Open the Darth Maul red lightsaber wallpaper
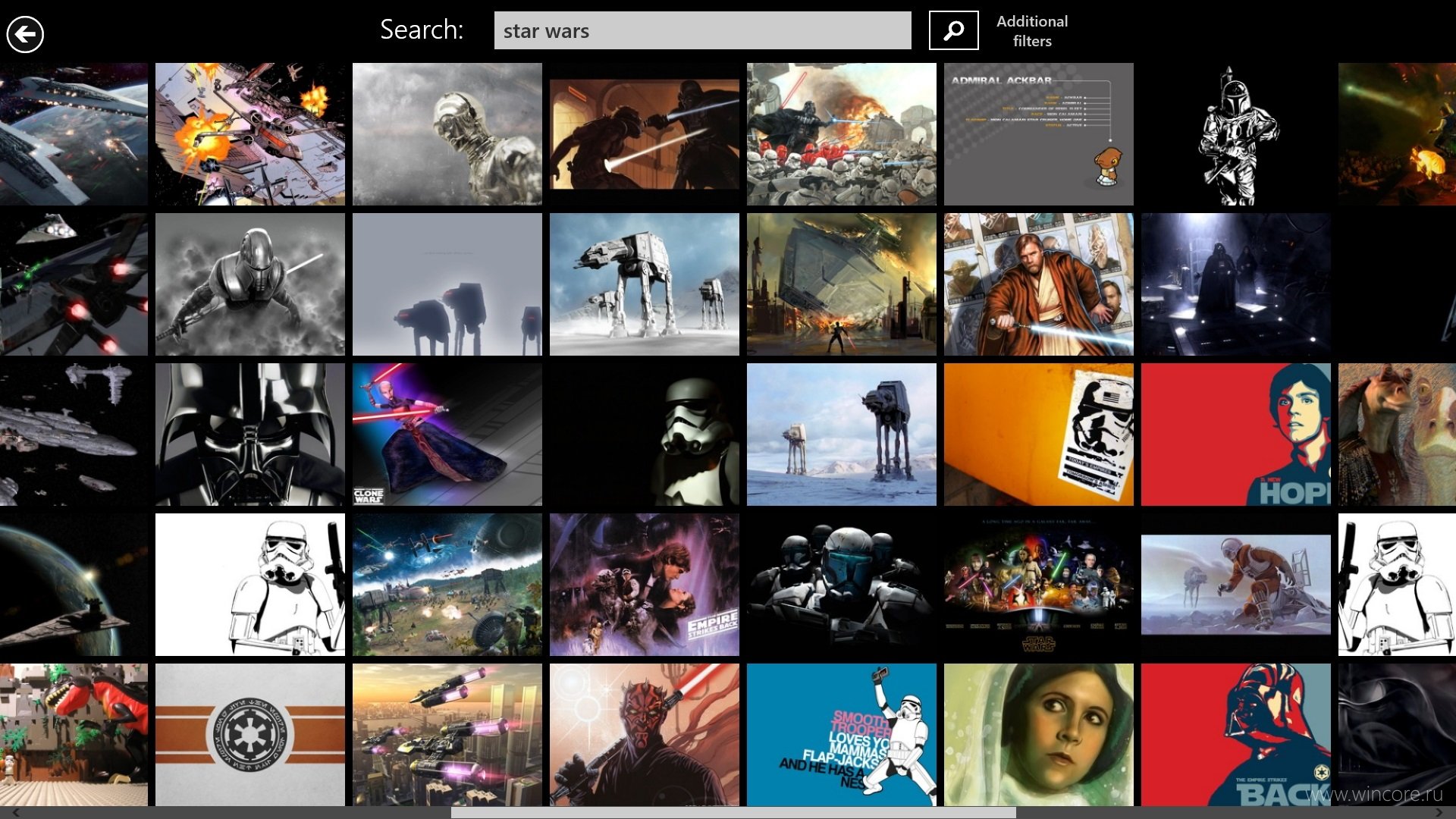 point(644,735)
